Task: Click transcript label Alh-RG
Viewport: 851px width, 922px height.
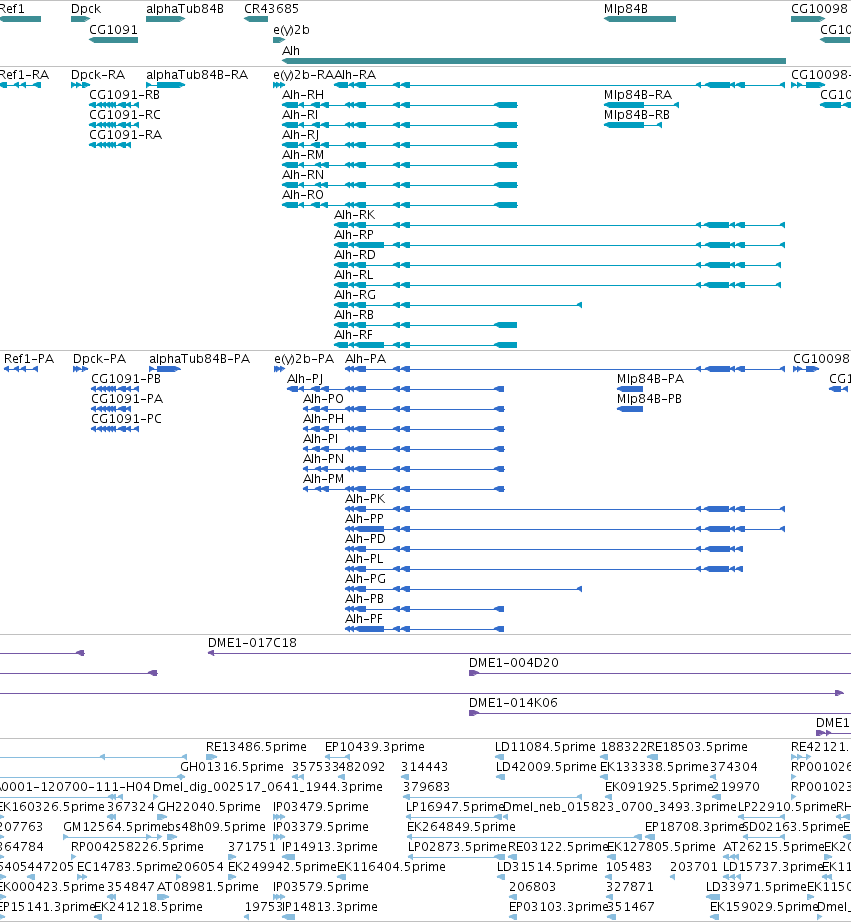Action: (x=355, y=295)
